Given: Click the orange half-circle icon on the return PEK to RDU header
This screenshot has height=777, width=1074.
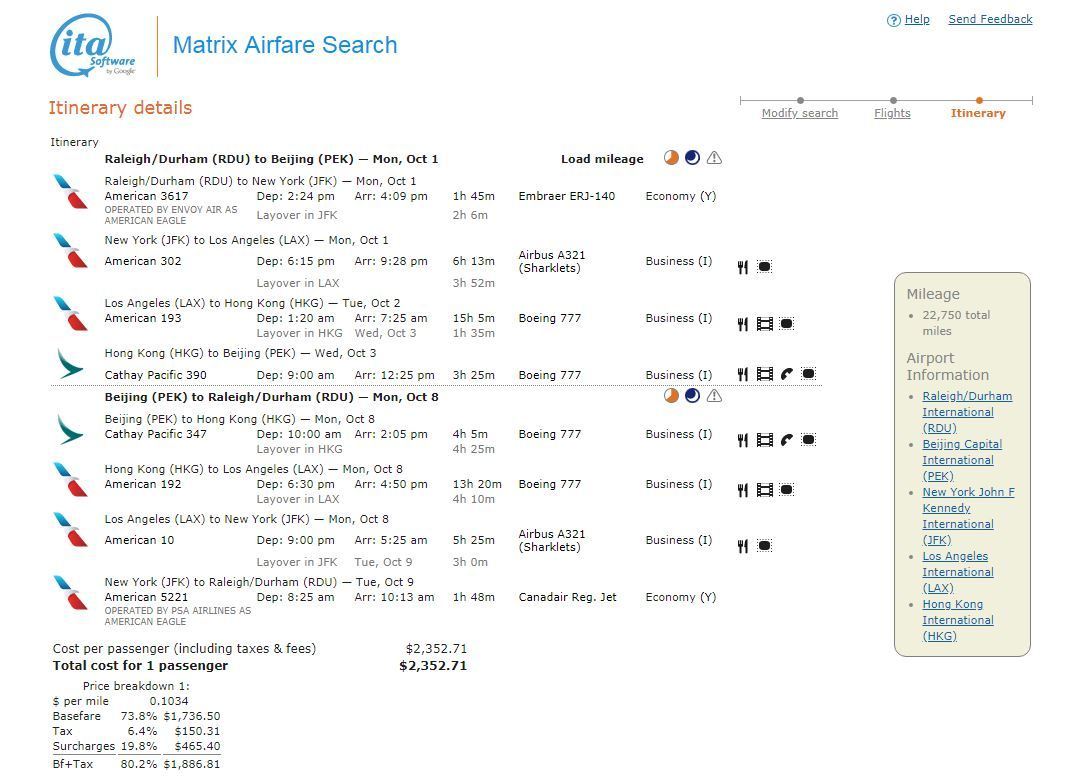Looking at the screenshot, I should [671, 395].
